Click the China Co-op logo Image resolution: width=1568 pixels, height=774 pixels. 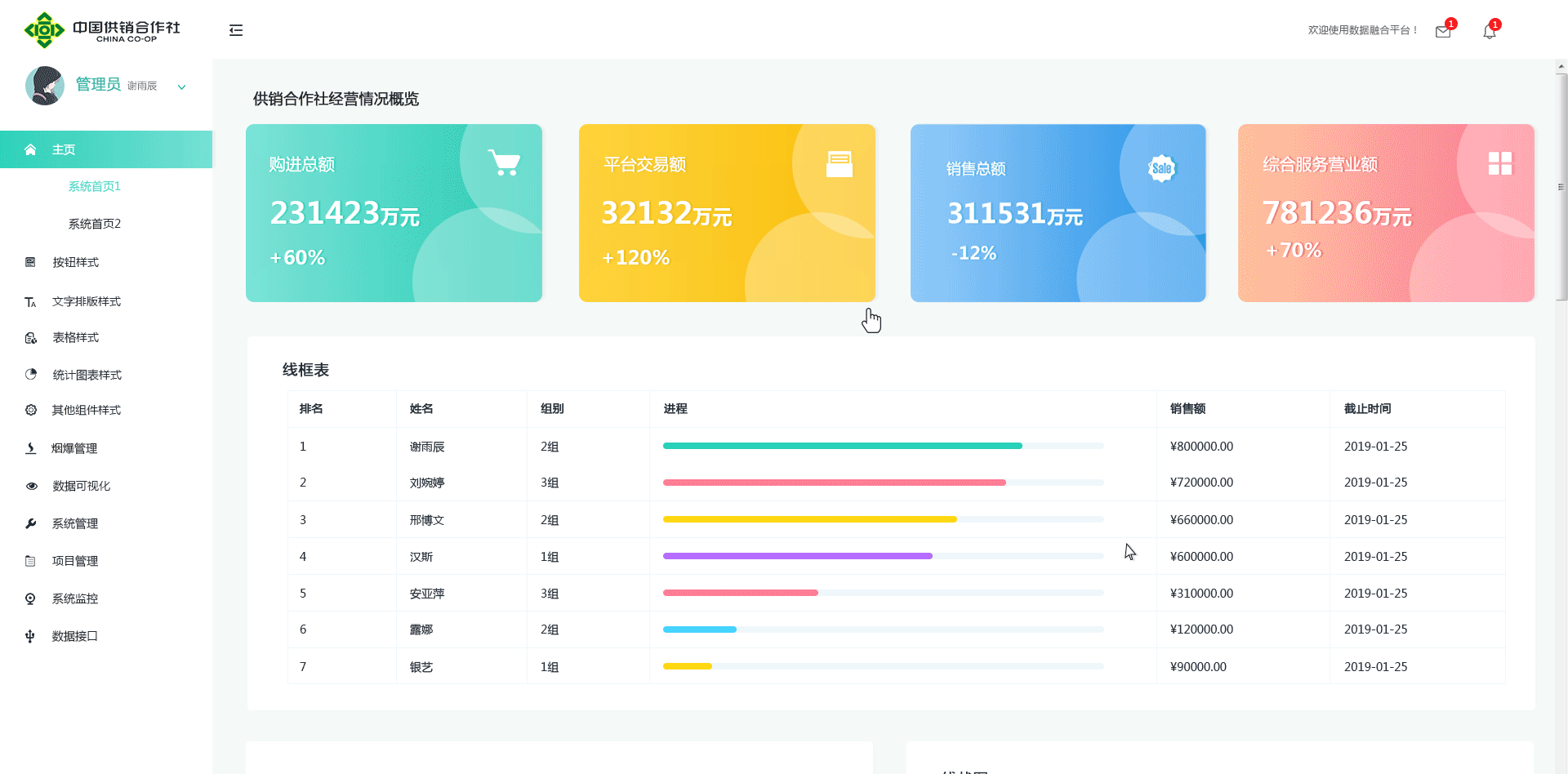(102, 30)
